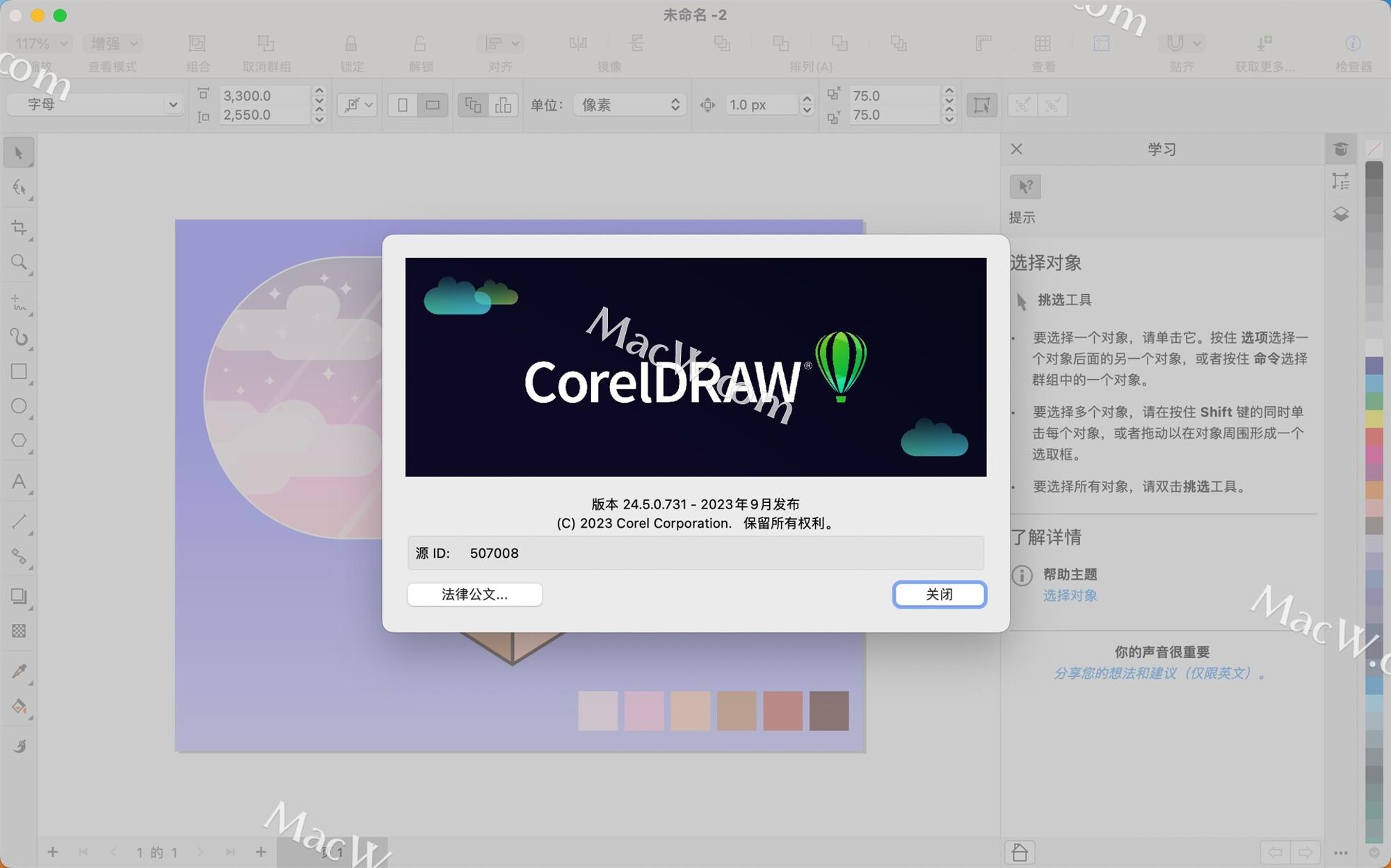1391x868 pixels.
Task: Select the Zoom tool
Action: click(19, 262)
